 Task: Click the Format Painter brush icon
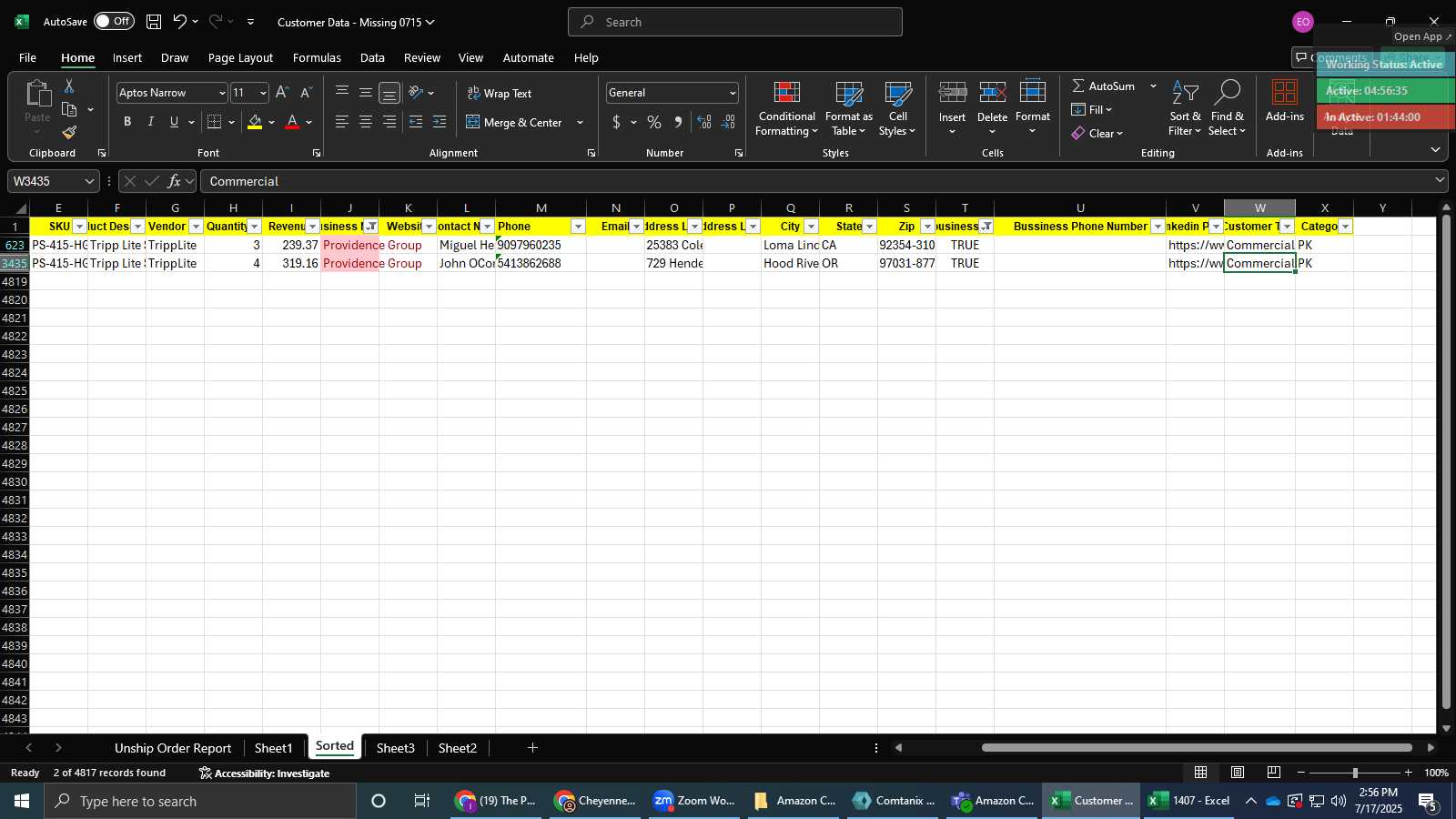tap(69, 133)
